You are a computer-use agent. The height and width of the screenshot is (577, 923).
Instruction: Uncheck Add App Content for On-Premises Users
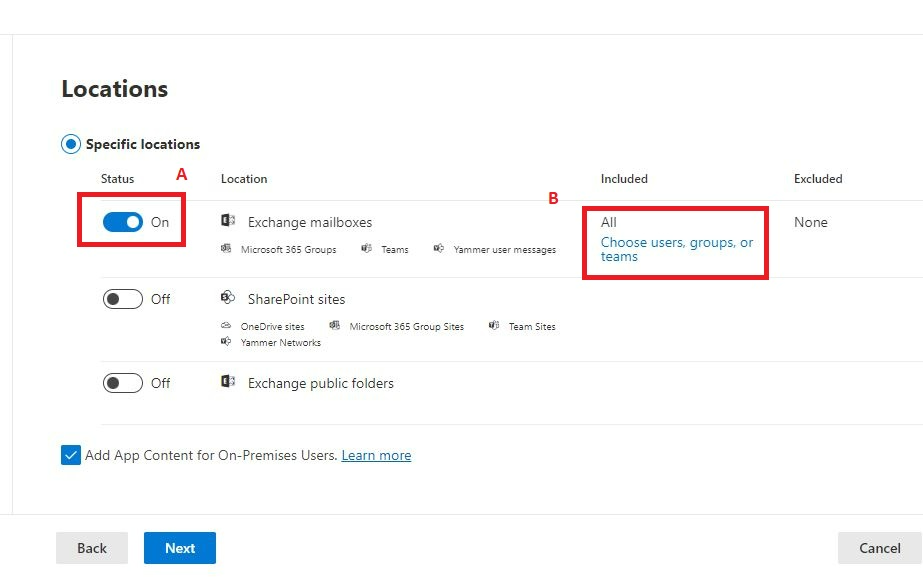(71, 455)
